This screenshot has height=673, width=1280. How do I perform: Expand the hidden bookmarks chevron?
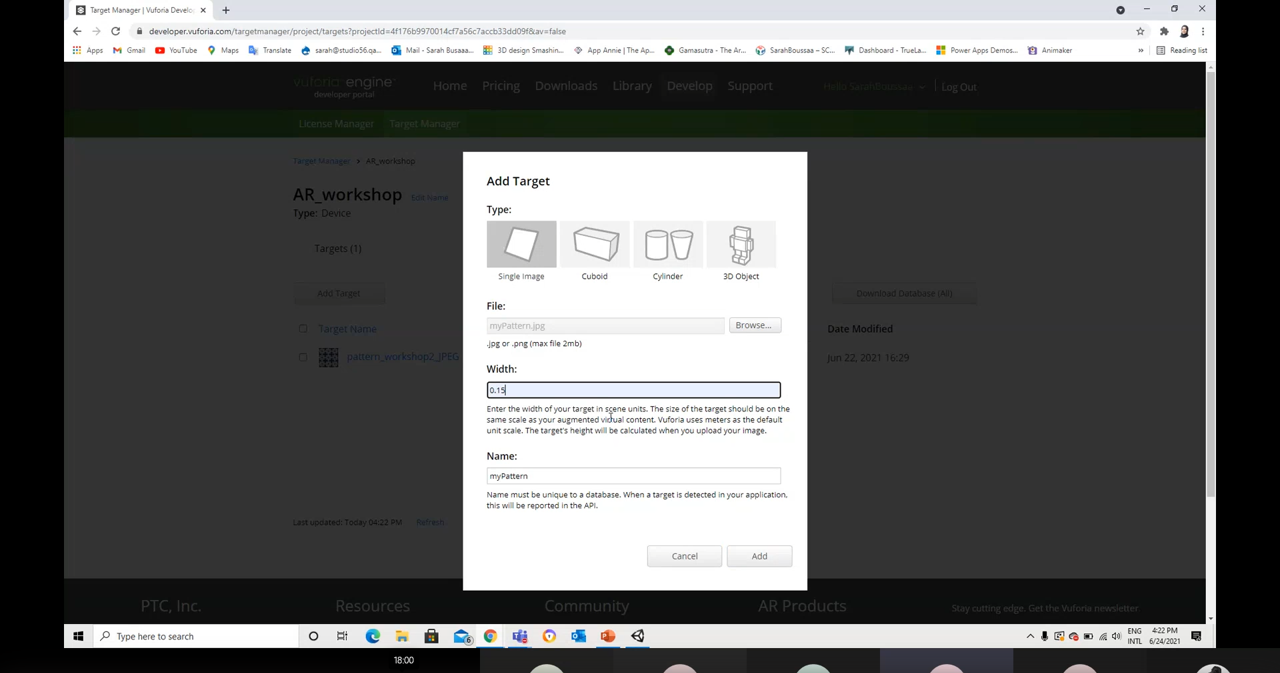click(1140, 50)
